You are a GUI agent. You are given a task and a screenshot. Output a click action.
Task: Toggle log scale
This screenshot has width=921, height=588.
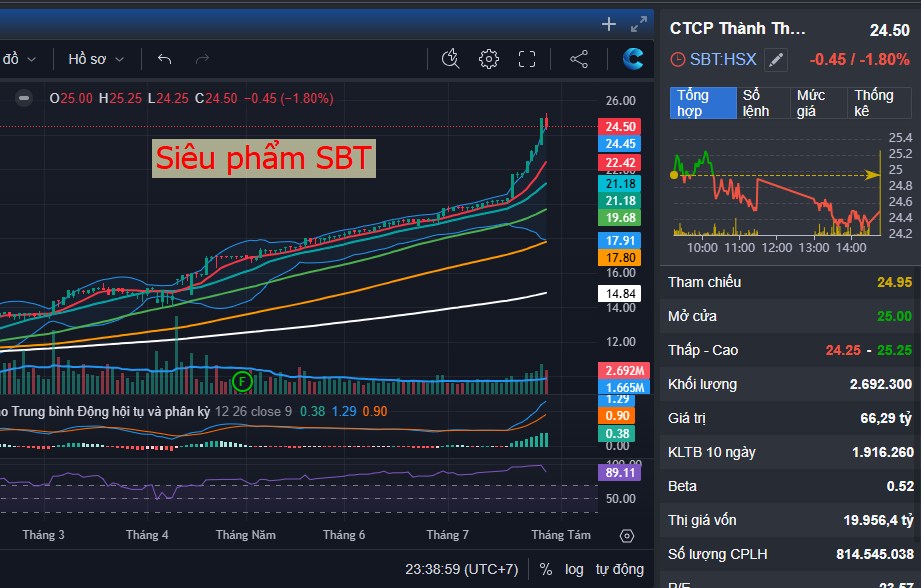click(574, 569)
